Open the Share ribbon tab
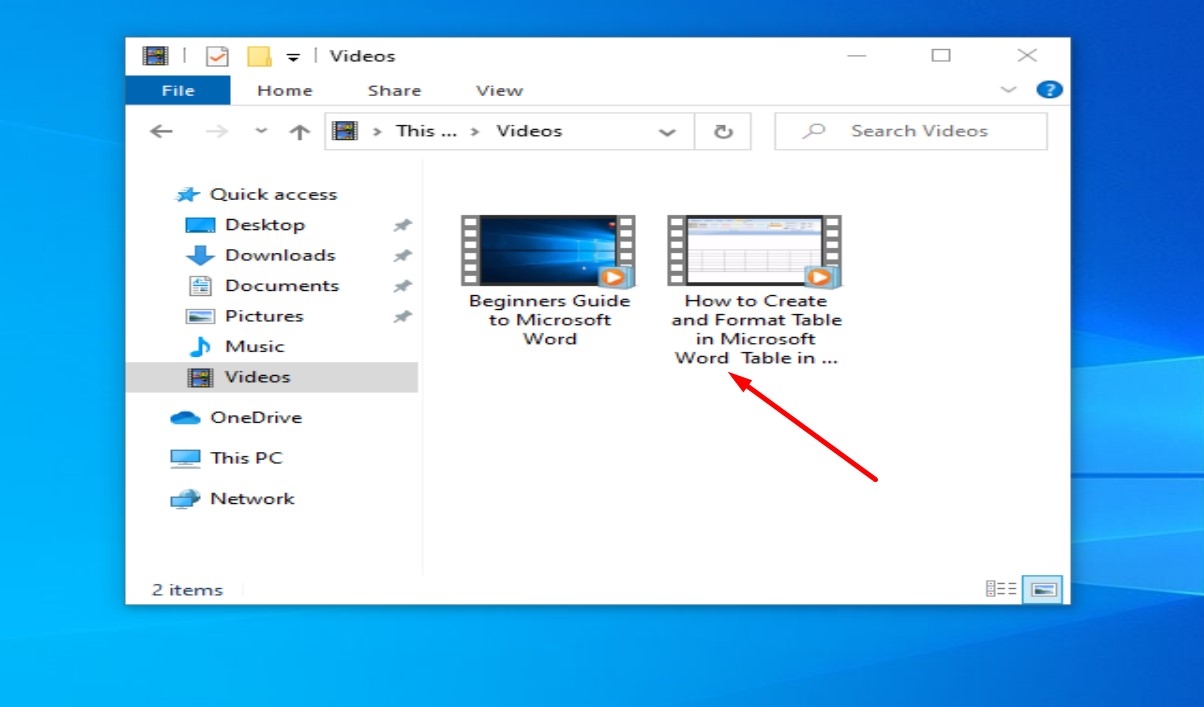Viewport: 1204px width, 707px height. [x=394, y=90]
